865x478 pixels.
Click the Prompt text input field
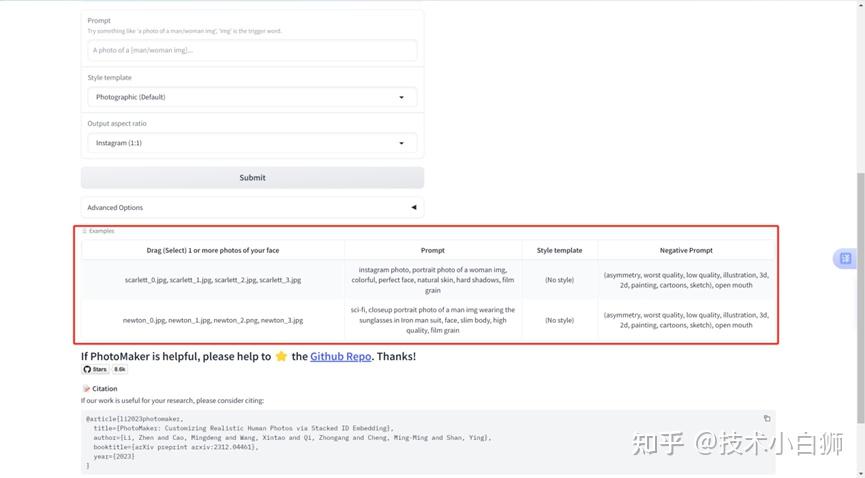pos(252,50)
